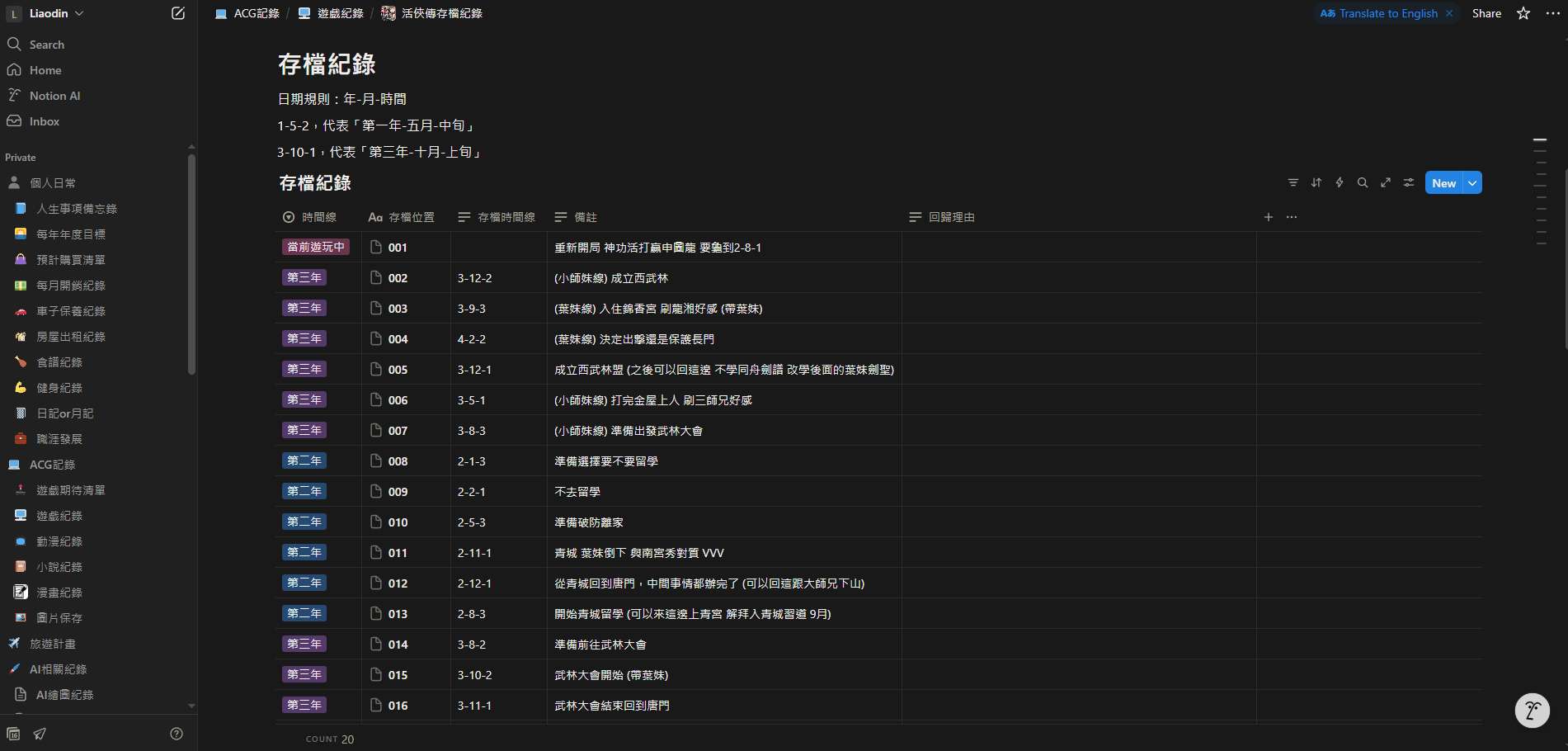Click the 當前遊玩中 tag in row 001
Image resolution: width=1568 pixels, height=751 pixels.
316,247
